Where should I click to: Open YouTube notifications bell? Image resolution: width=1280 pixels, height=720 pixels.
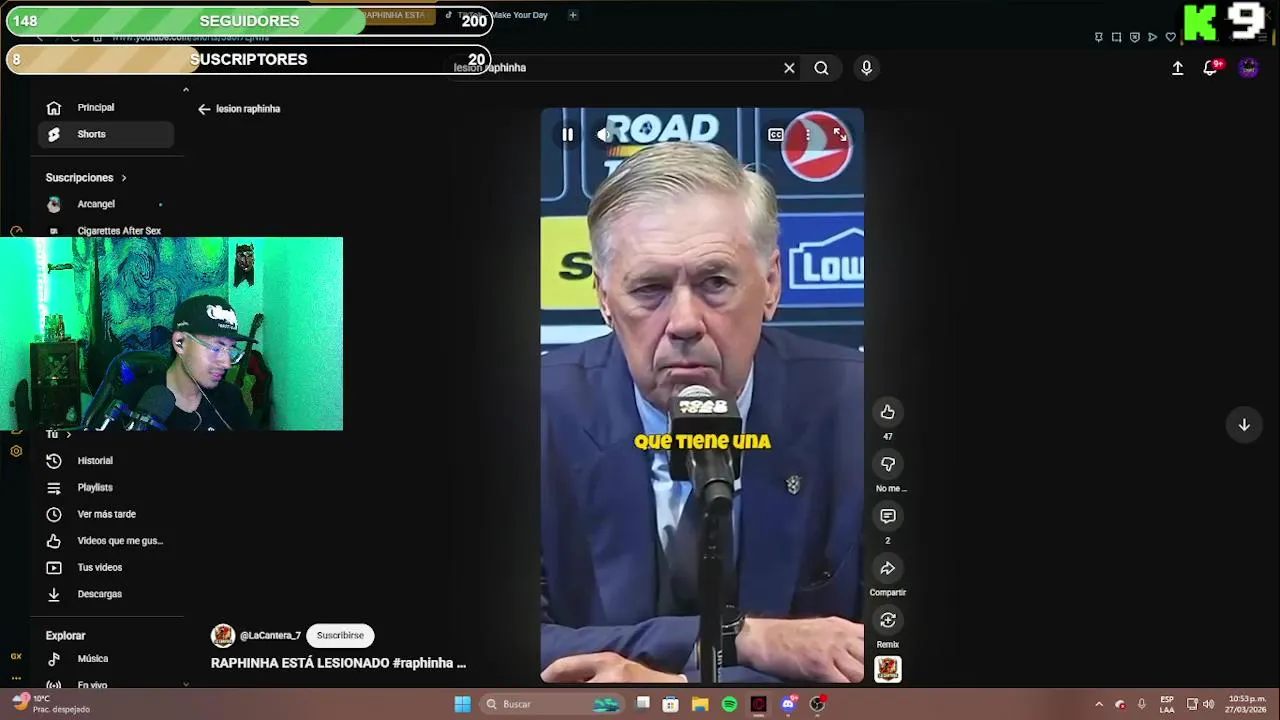click(1210, 68)
